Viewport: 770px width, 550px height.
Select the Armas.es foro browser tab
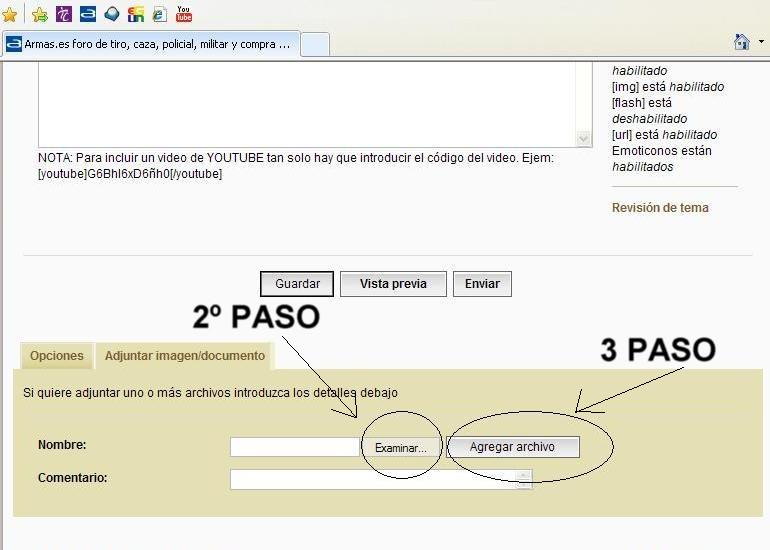[150, 44]
